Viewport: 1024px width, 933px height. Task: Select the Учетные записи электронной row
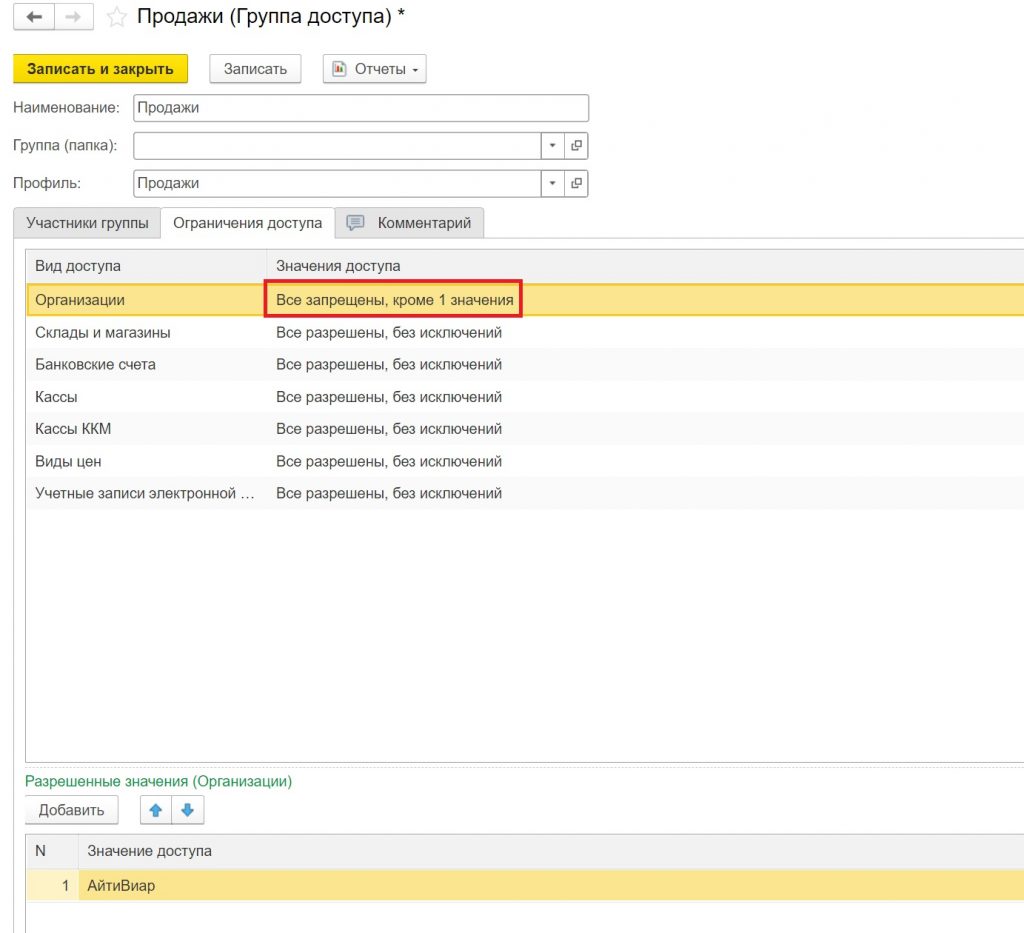[525, 494]
